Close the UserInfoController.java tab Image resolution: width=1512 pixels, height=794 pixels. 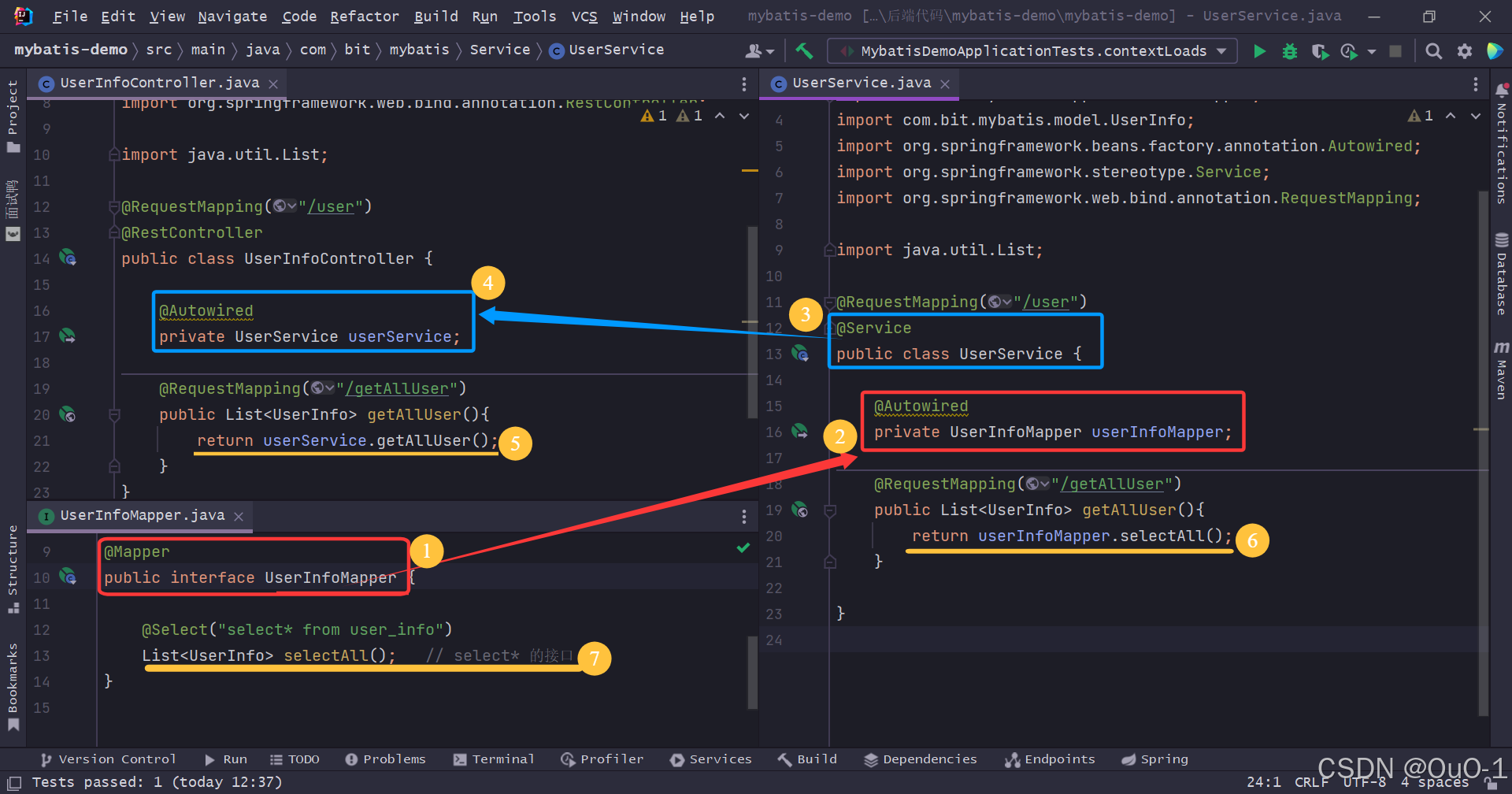(x=273, y=83)
